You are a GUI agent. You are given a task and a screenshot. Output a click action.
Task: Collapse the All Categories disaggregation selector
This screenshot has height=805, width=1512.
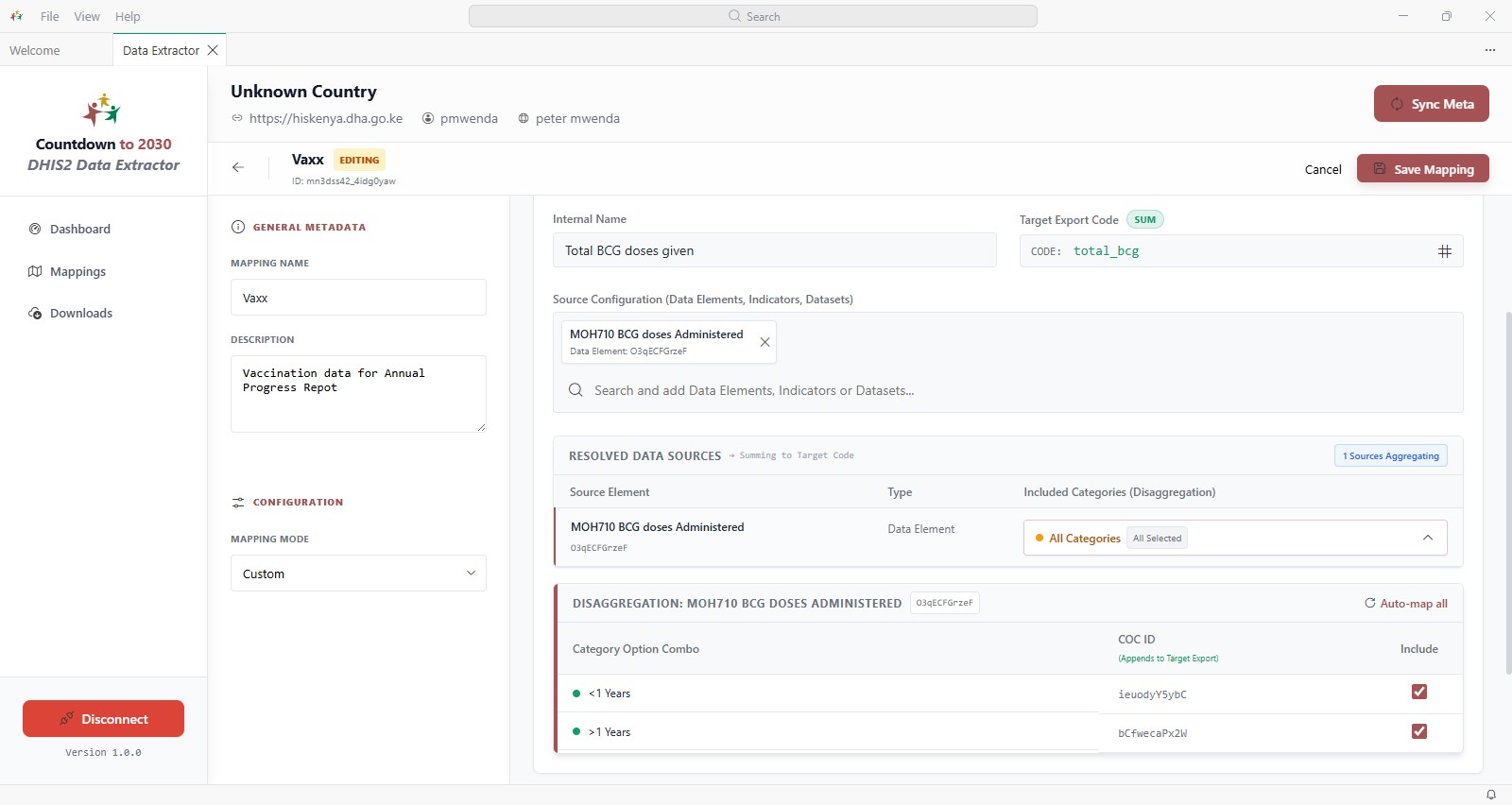pyautogui.click(x=1427, y=538)
